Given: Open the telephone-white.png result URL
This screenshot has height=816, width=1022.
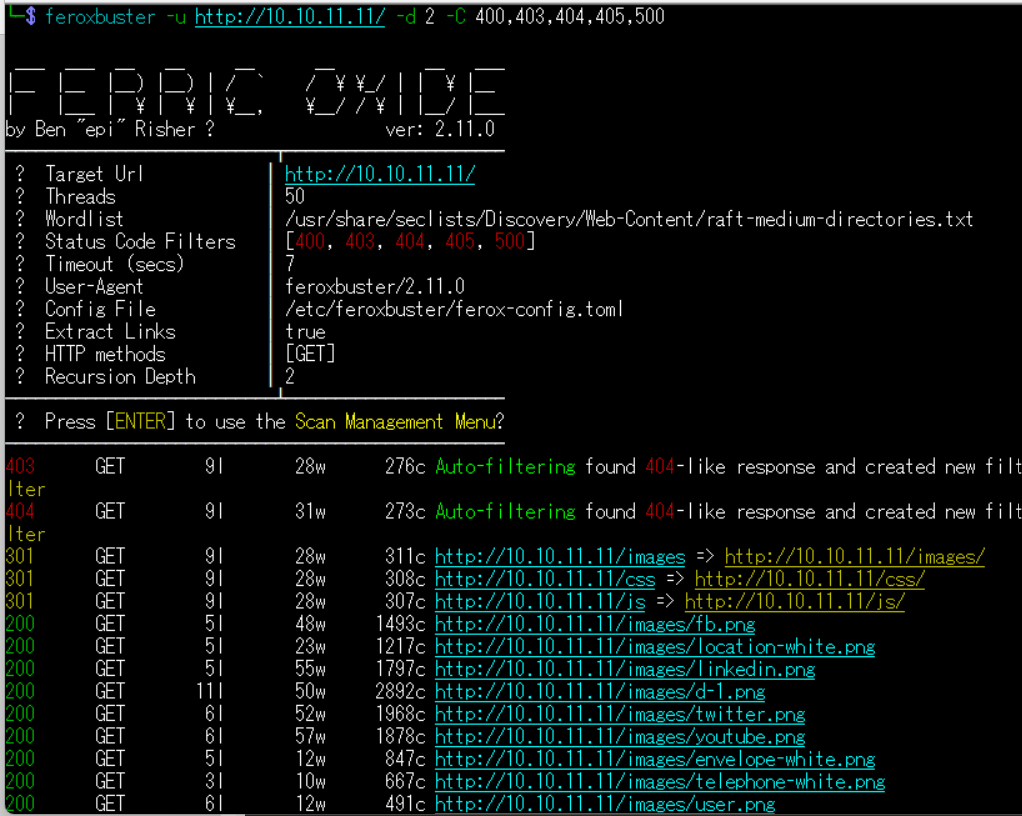Looking at the screenshot, I should [660, 782].
